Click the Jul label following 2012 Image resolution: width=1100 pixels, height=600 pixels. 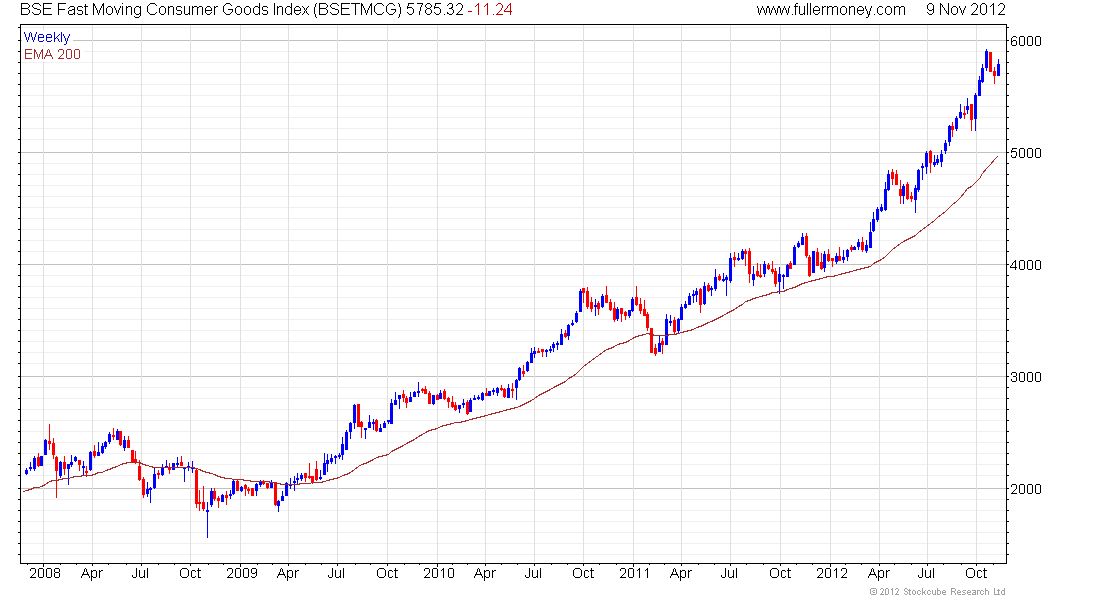pos(927,573)
